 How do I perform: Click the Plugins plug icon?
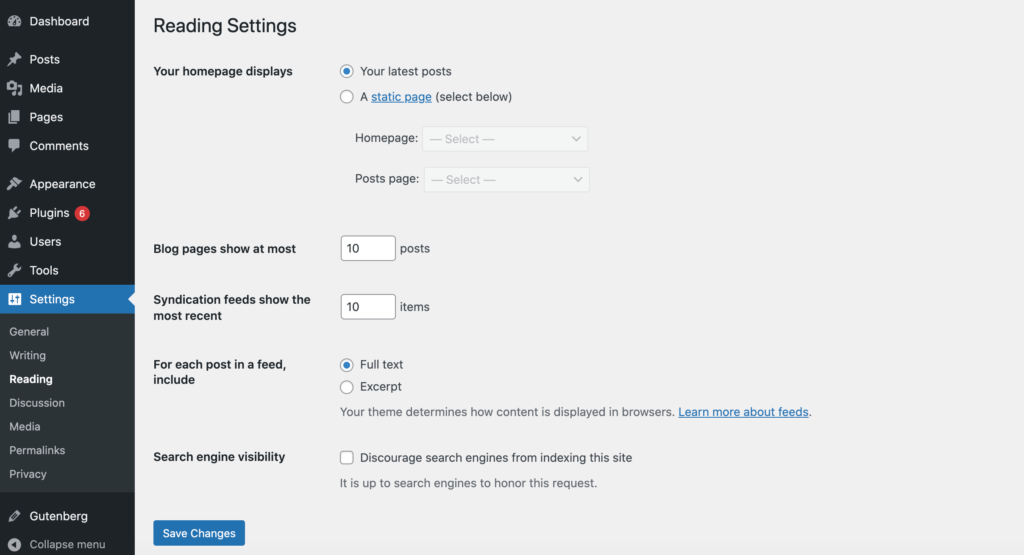tap(14, 213)
